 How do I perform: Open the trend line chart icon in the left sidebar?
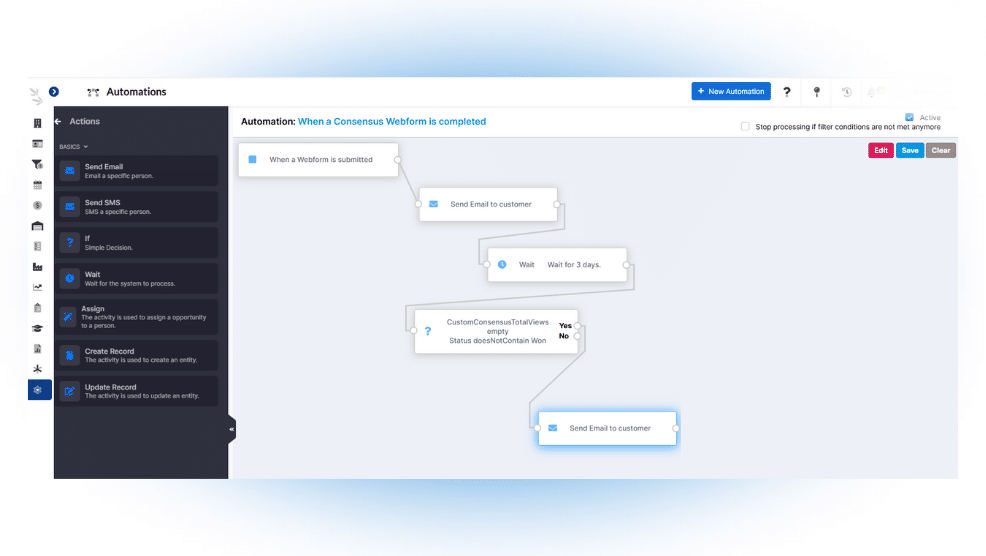(38, 287)
